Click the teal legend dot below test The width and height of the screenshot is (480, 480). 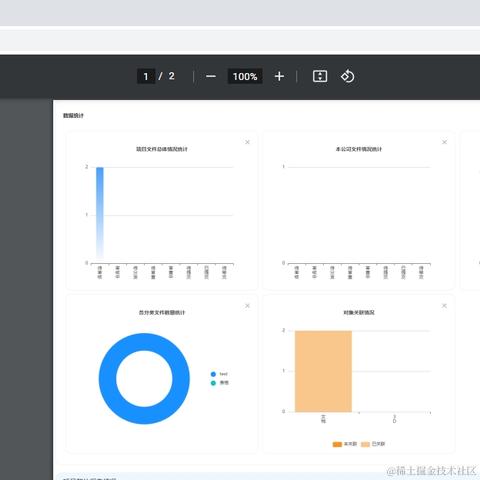coord(213,383)
